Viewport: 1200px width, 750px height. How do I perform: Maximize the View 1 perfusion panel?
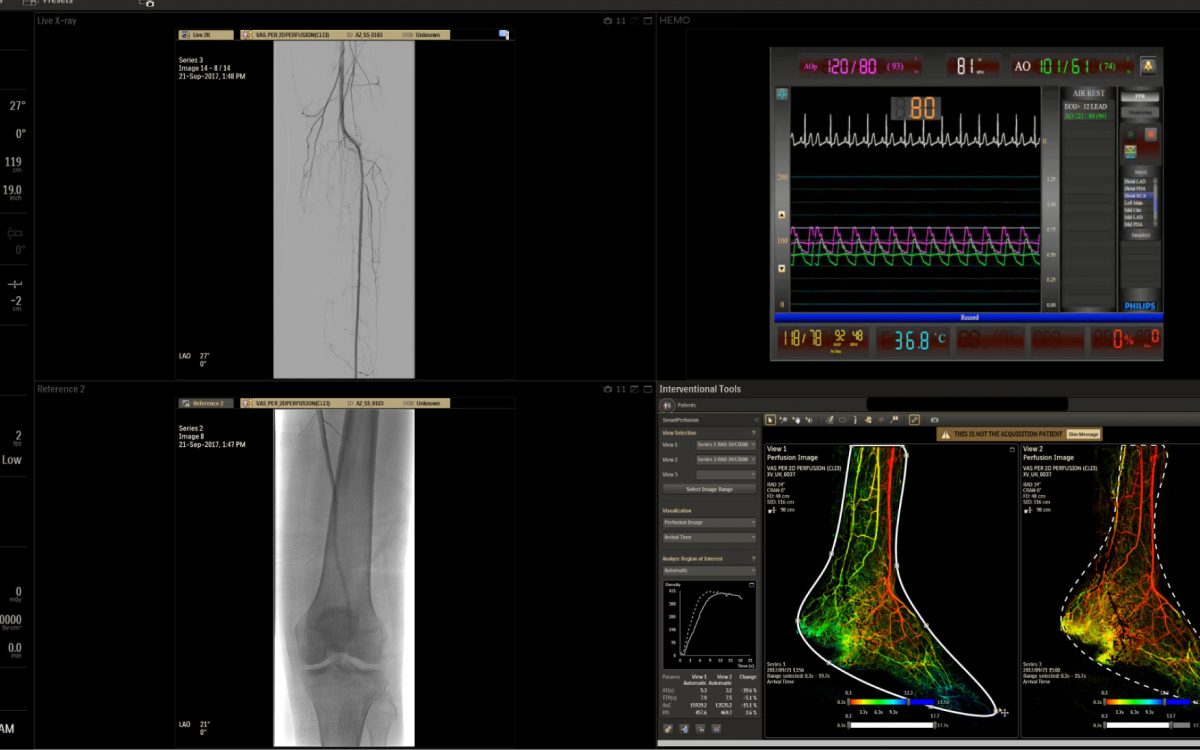click(x=1012, y=450)
